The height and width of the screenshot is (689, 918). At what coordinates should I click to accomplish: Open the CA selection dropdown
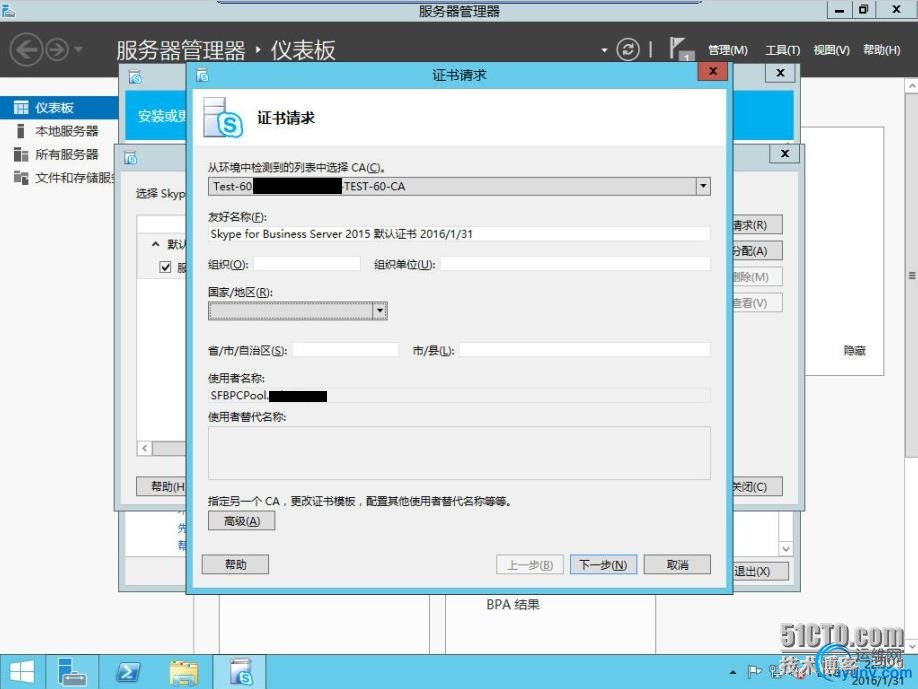703,187
